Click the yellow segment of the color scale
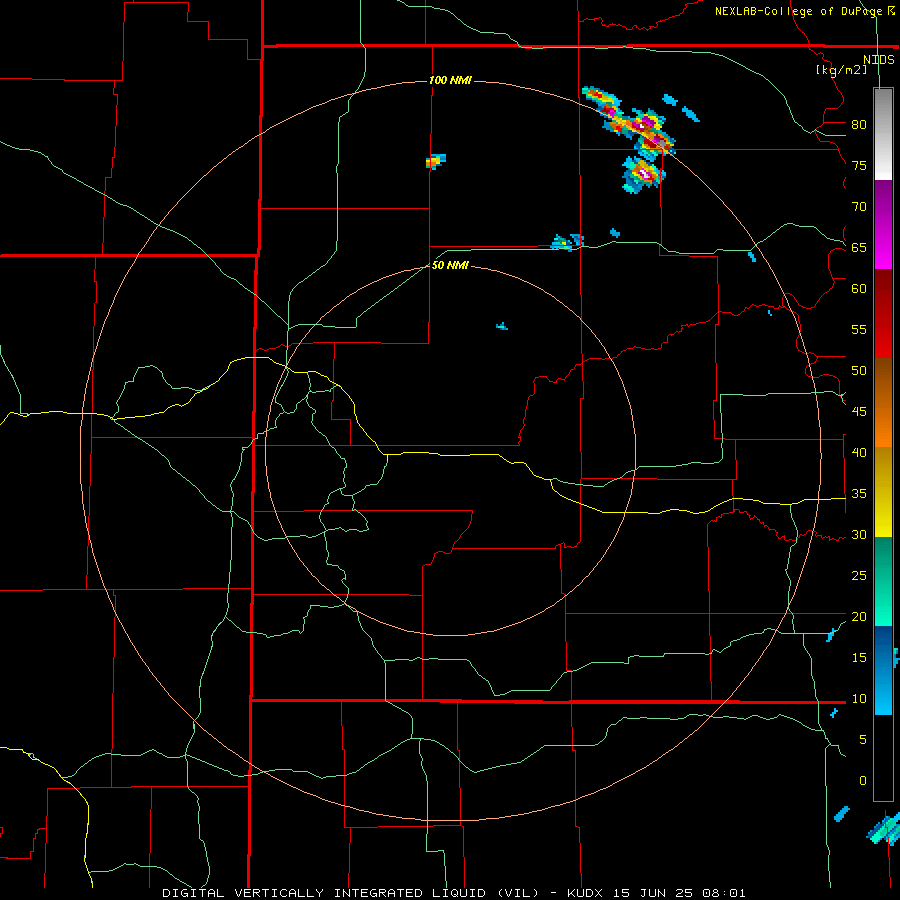900x900 pixels. [883, 492]
